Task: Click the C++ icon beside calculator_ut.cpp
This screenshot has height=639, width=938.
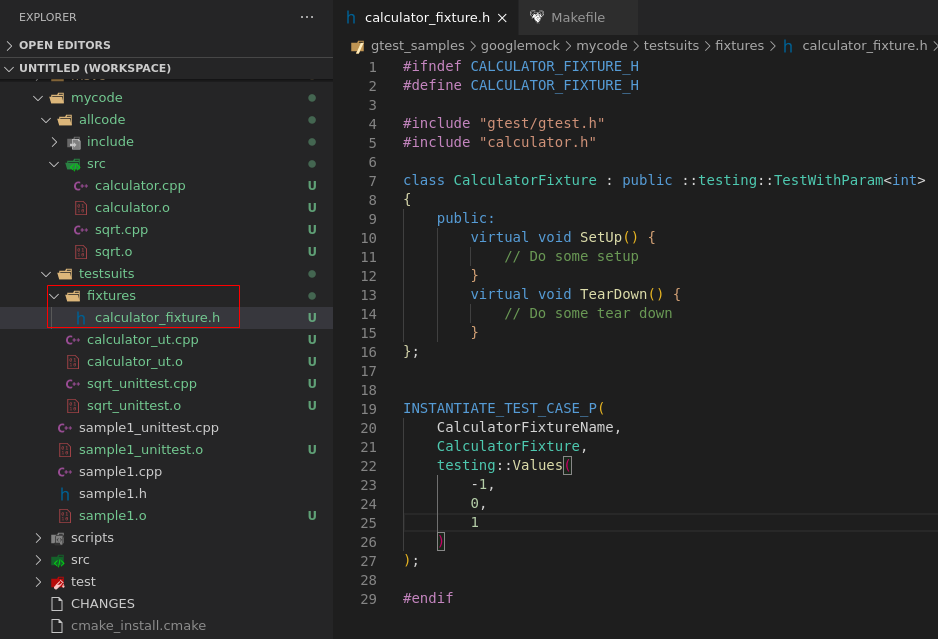Action: [x=73, y=340]
